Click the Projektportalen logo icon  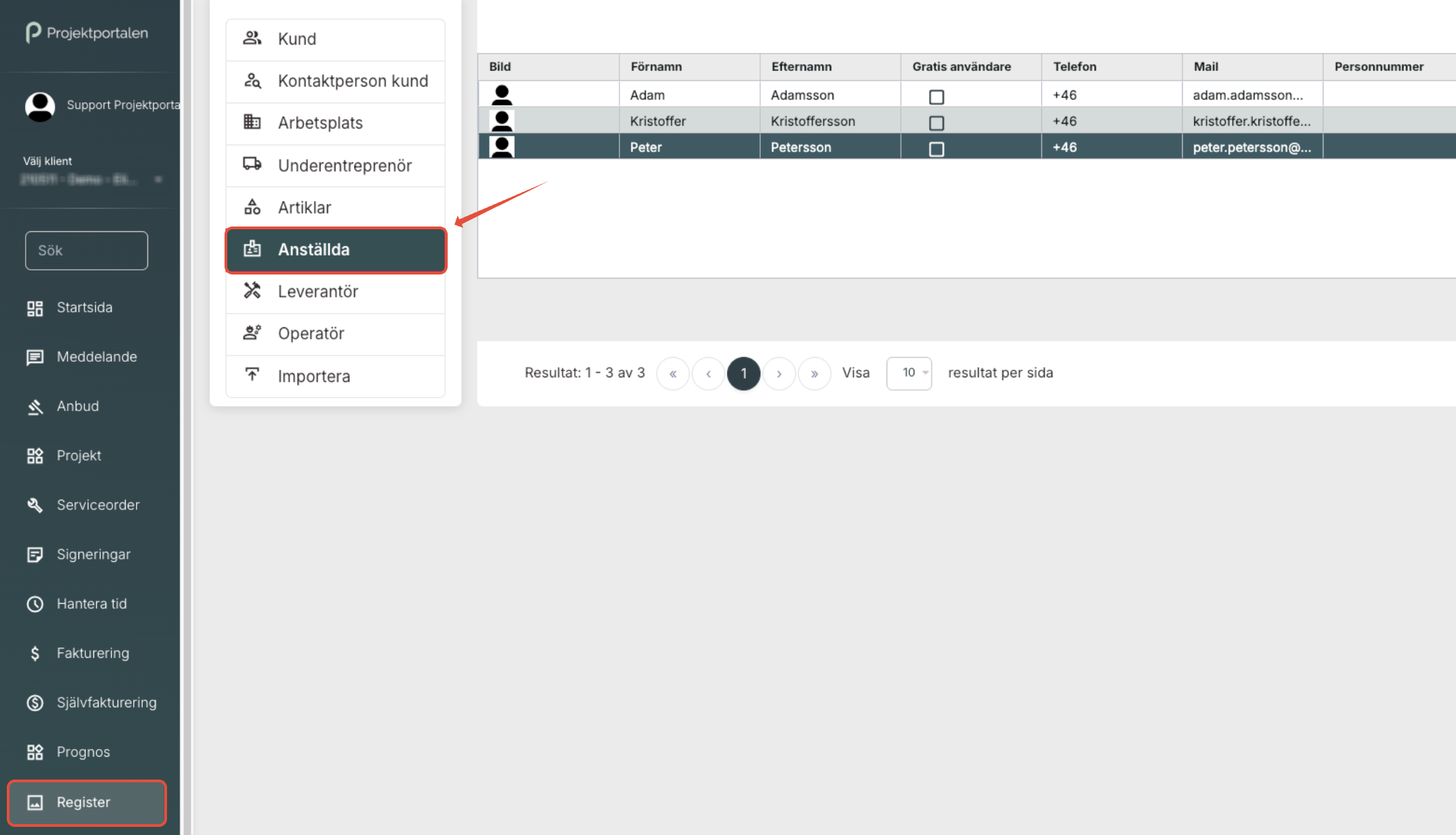coord(33,32)
